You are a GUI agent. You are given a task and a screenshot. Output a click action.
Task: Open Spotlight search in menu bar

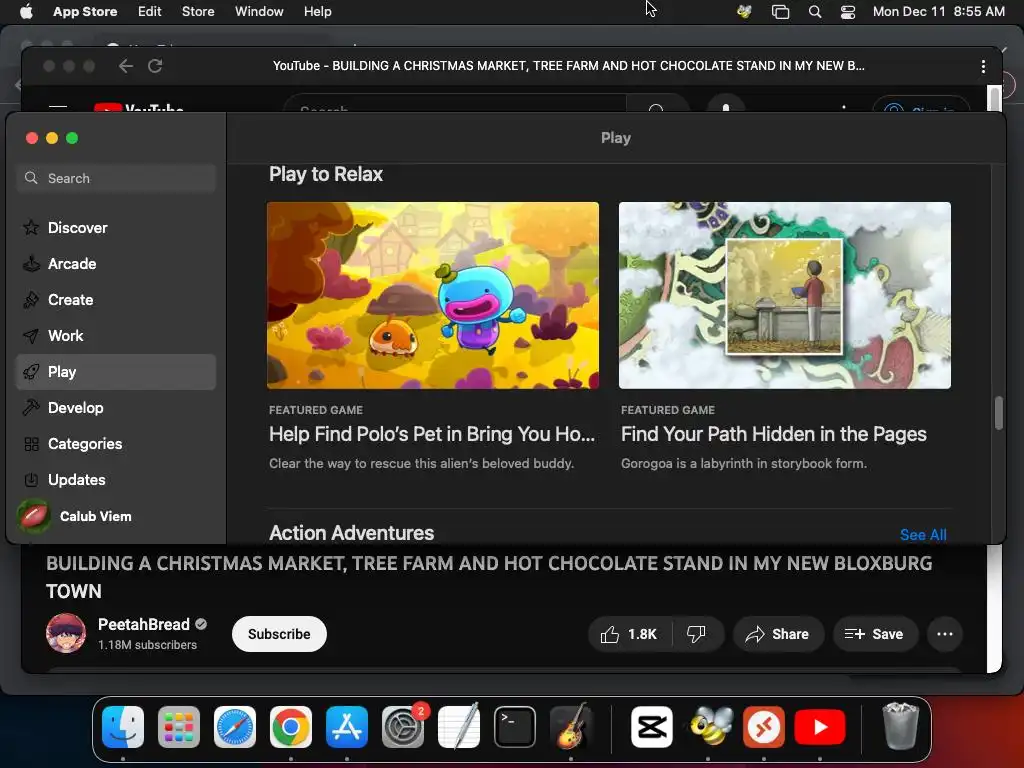(x=815, y=12)
